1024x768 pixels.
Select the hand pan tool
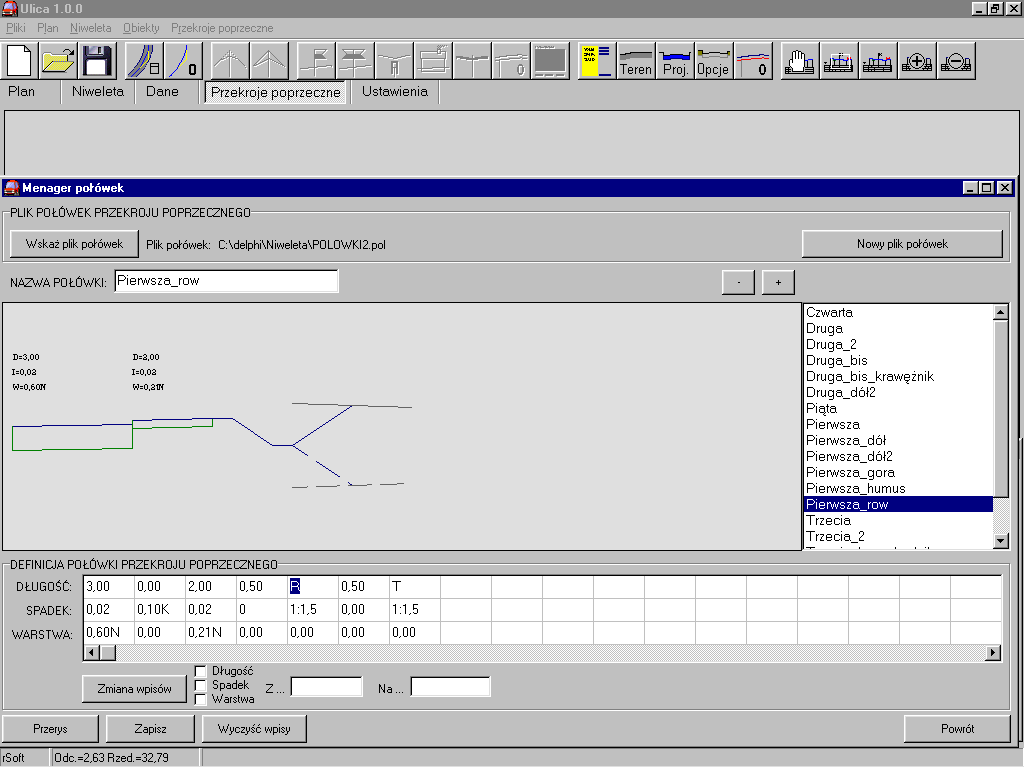[798, 61]
